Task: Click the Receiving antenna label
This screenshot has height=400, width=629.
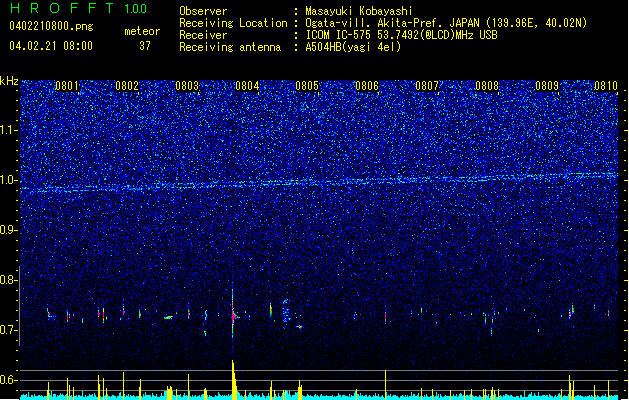Action: (230, 47)
